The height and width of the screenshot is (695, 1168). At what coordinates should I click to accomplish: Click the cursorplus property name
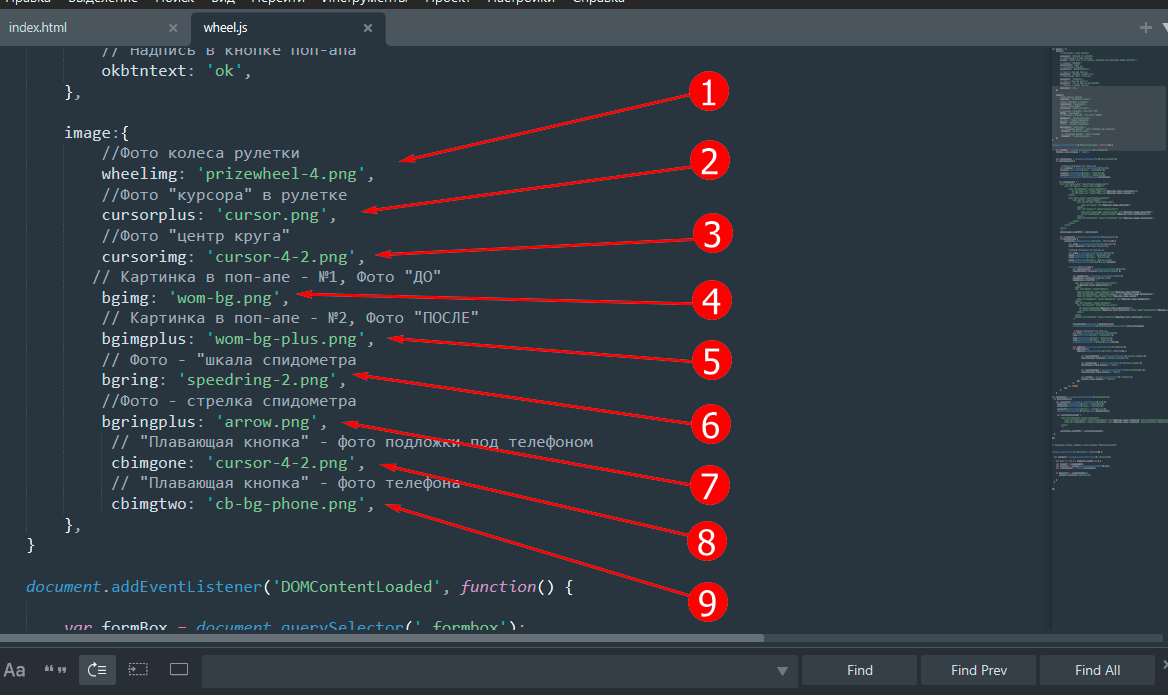(x=148, y=215)
